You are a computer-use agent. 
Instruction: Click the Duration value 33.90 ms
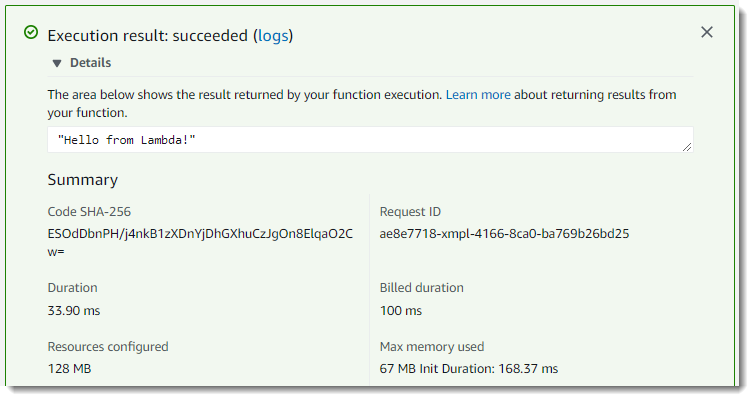coord(74,310)
